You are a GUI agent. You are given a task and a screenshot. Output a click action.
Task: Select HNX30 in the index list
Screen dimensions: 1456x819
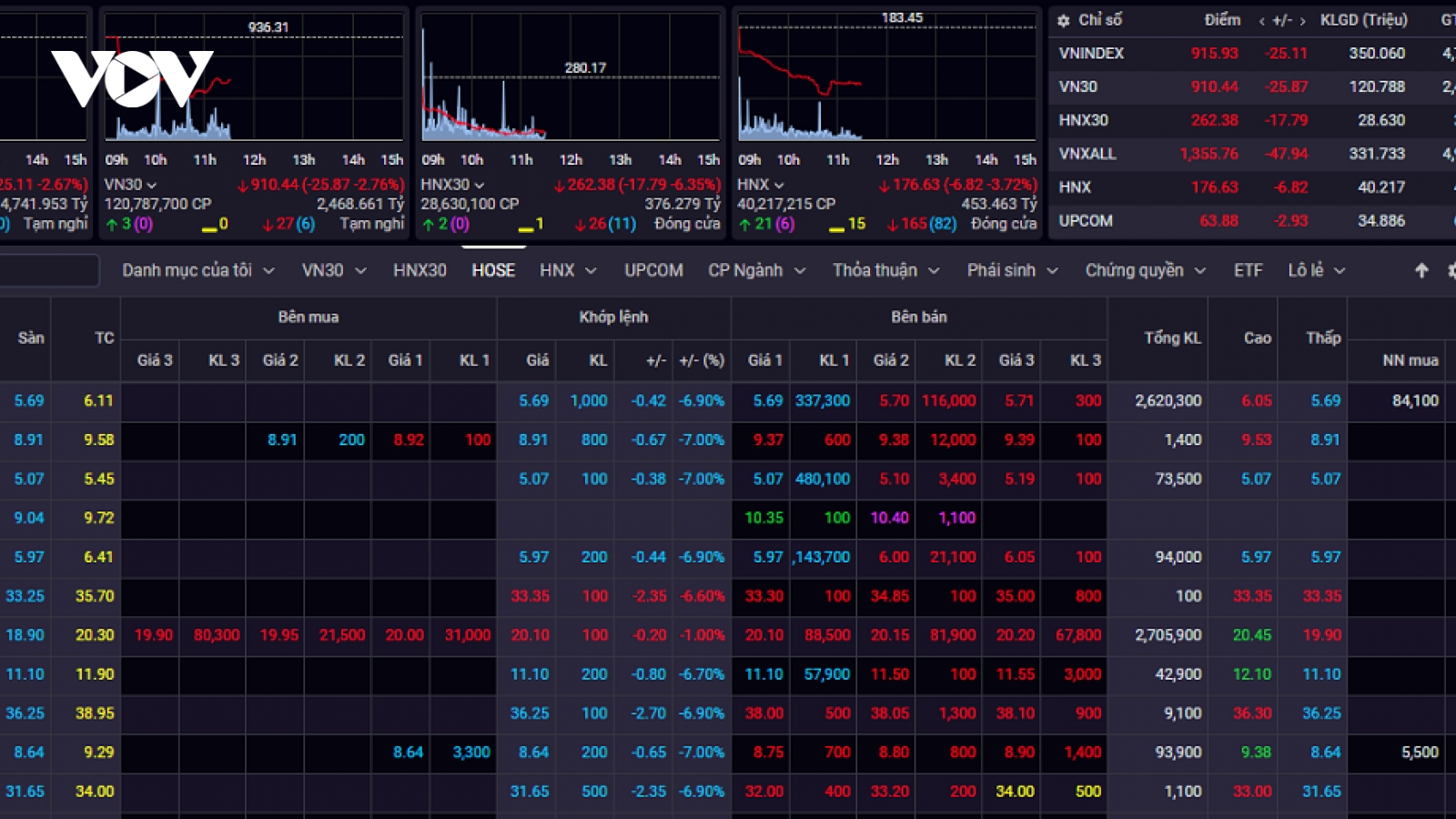point(1252,120)
